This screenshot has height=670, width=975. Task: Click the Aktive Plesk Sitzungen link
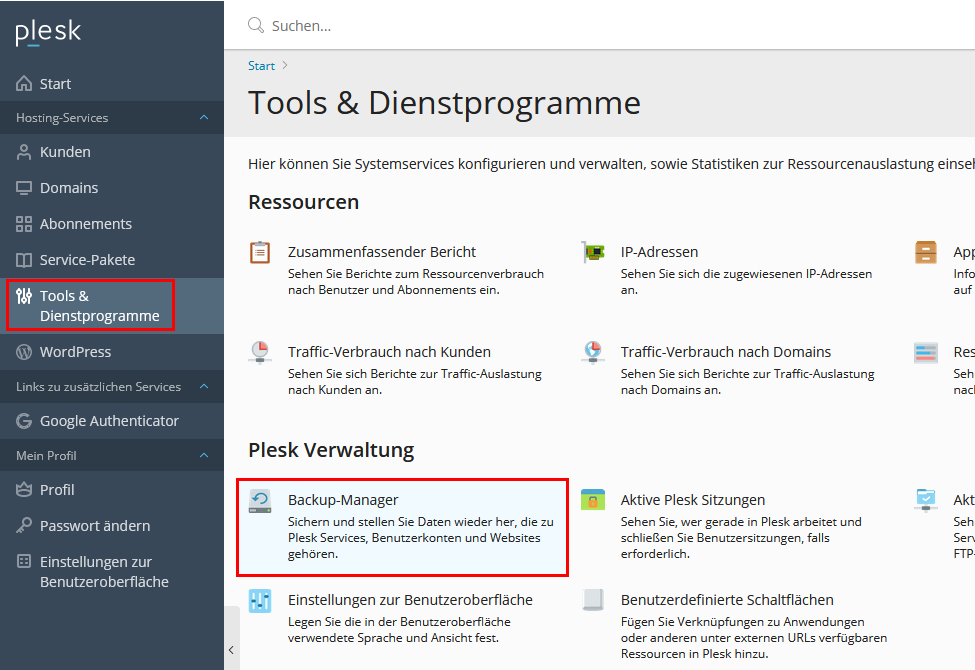coord(692,500)
